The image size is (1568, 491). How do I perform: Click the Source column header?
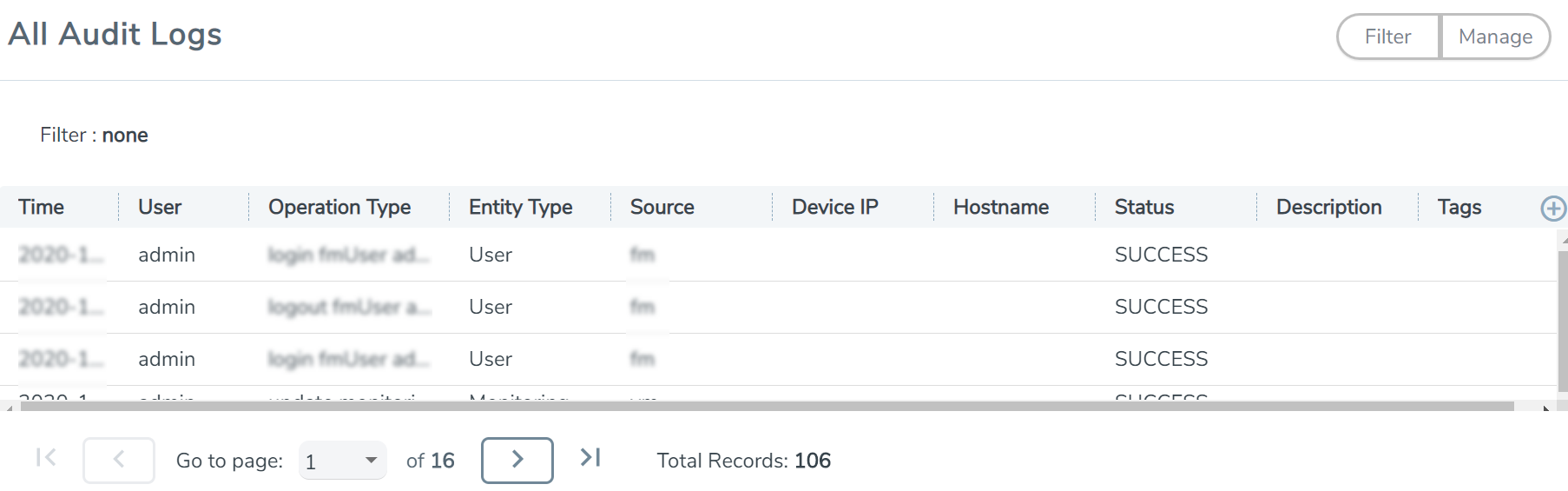pyautogui.click(x=662, y=208)
